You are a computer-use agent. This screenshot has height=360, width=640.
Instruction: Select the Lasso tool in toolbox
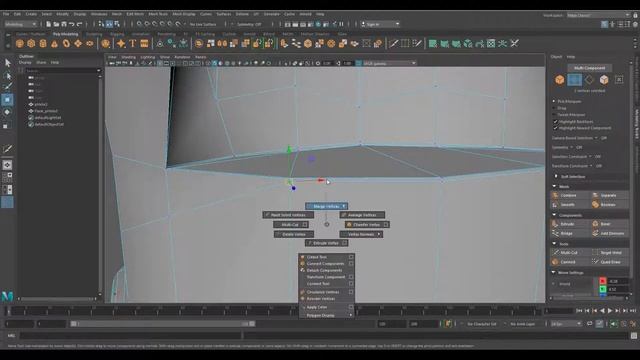7,75
